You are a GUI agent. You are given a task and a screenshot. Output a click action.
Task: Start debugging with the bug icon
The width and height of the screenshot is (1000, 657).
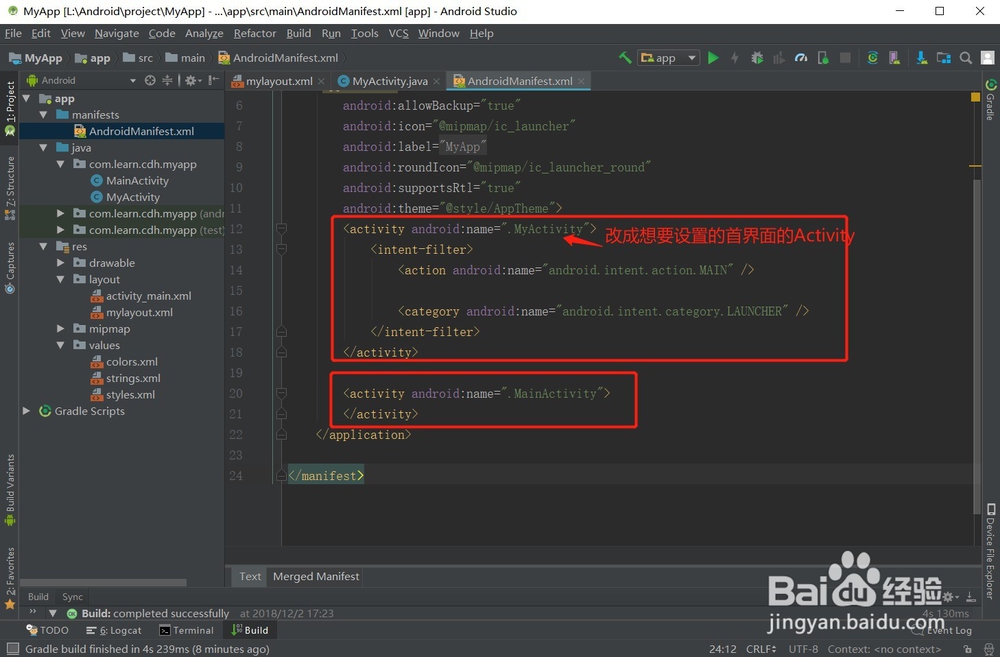[x=757, y=58]
